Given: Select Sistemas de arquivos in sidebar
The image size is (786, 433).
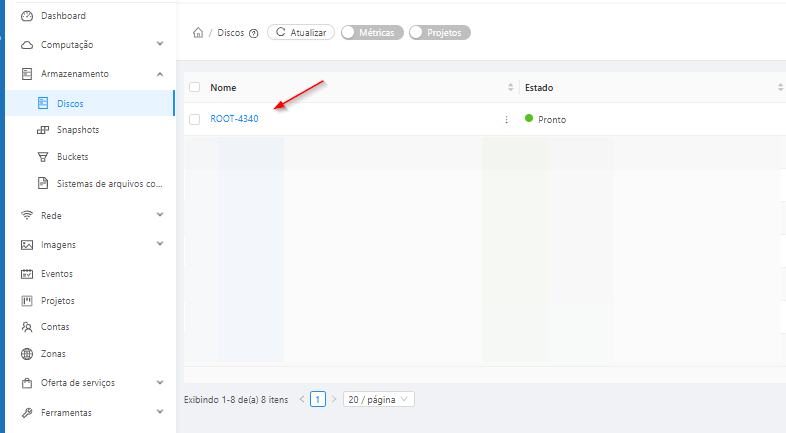Looking at the screenshot, I should click(108, 184).
